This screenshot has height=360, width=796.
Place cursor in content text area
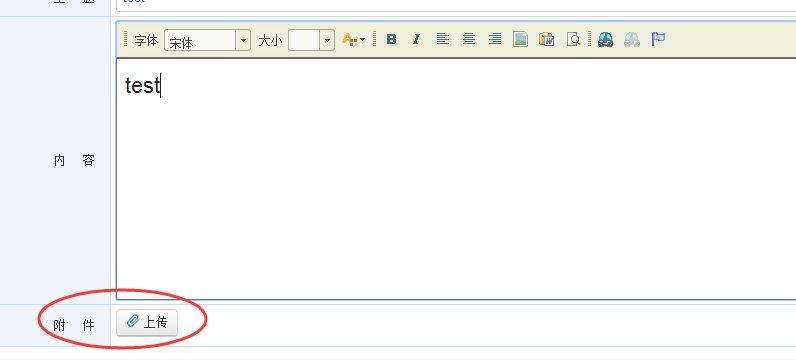(x=456, y=179)
